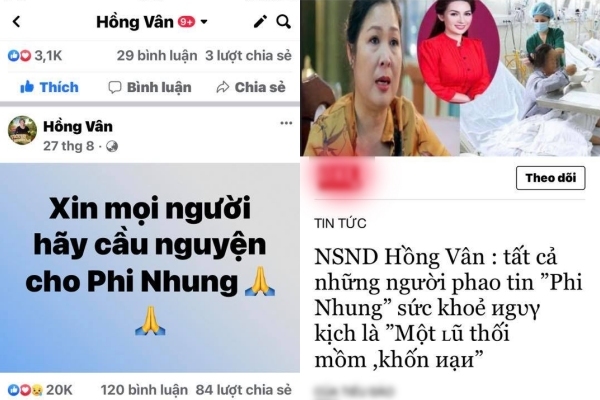Image resolution: width=600 pixels, height=400 pixels.
Task: Tap Bình luận to comment
Action: [x=150, y=87]
